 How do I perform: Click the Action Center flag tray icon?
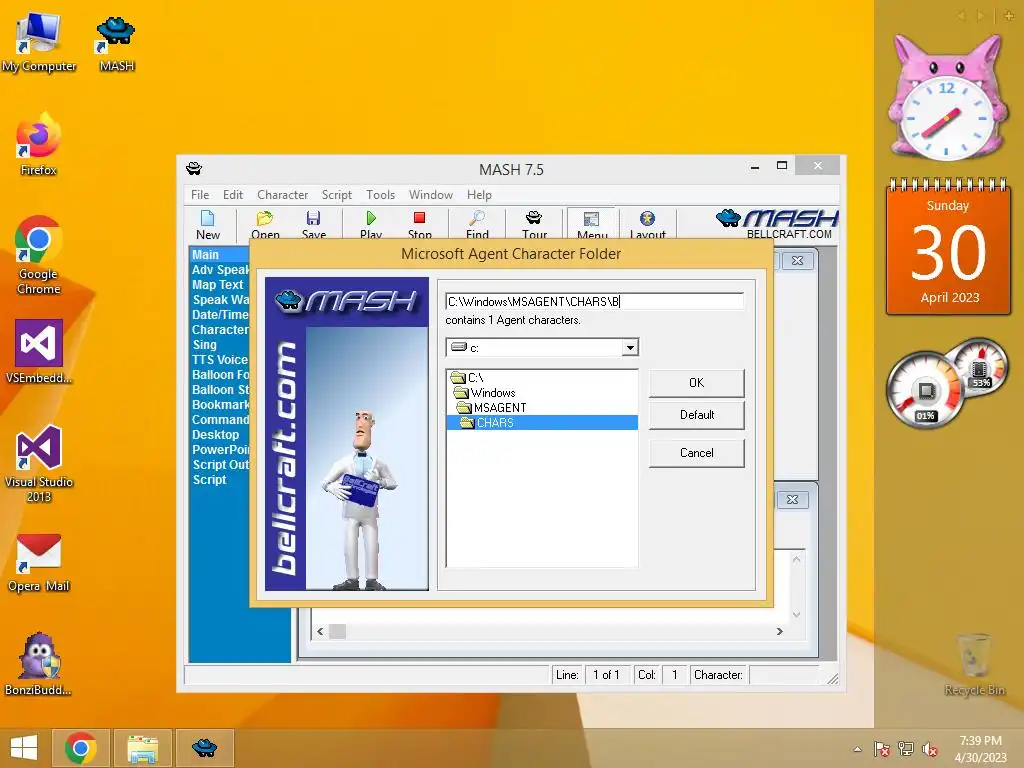pos(882,749)
